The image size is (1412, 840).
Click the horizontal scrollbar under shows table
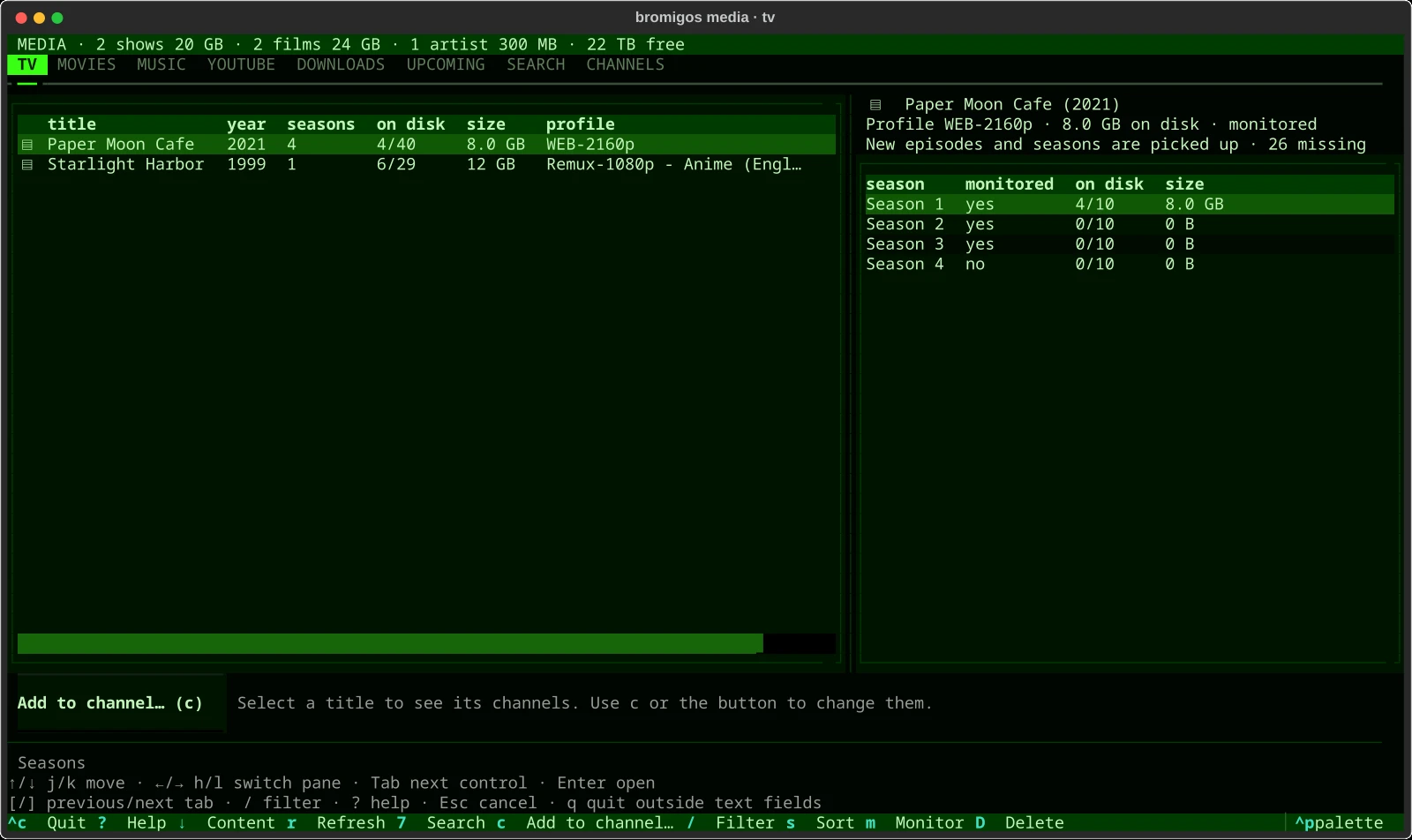click(426, 643)
